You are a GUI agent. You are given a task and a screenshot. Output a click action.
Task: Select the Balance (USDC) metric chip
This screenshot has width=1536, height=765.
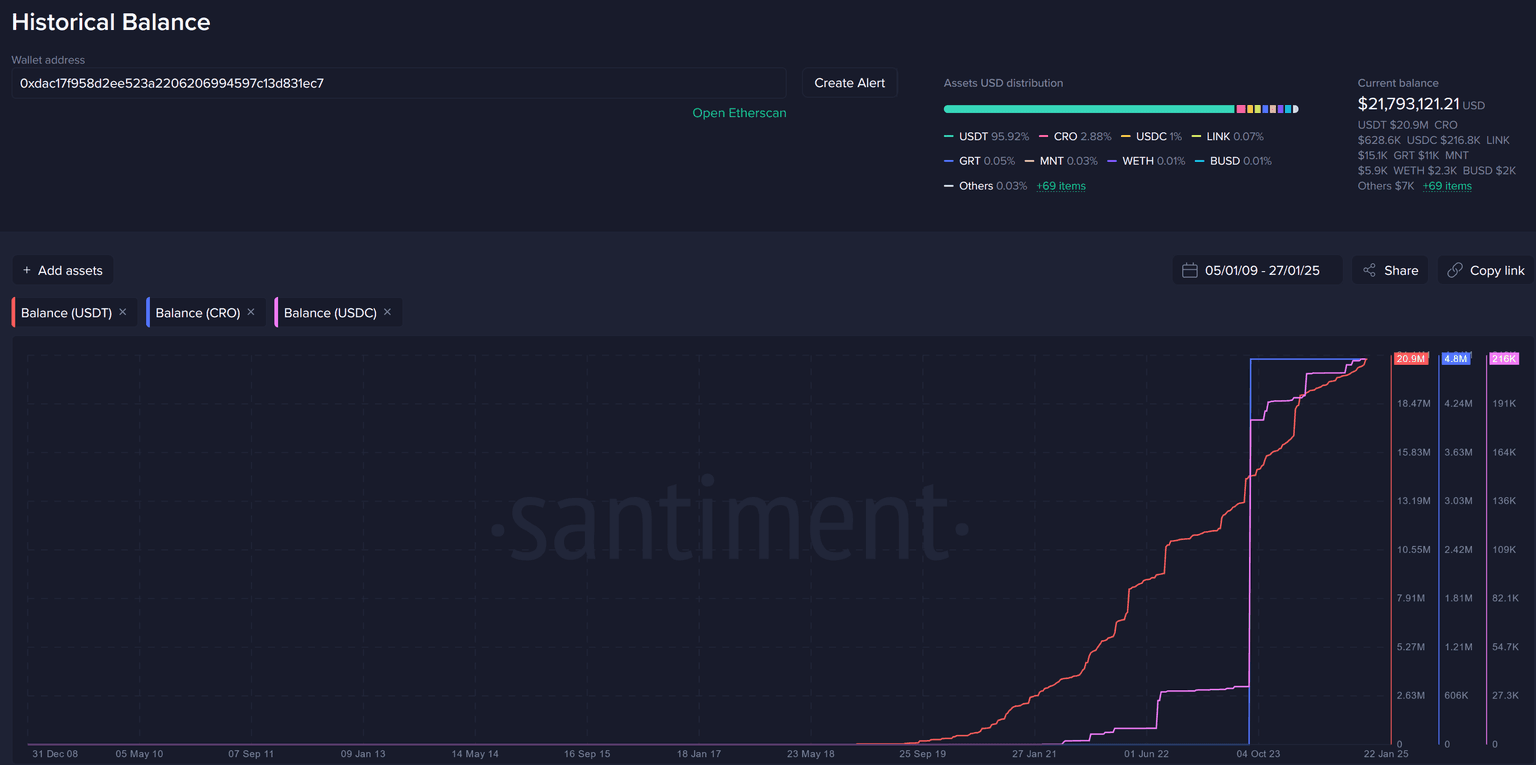coord(330,313)
